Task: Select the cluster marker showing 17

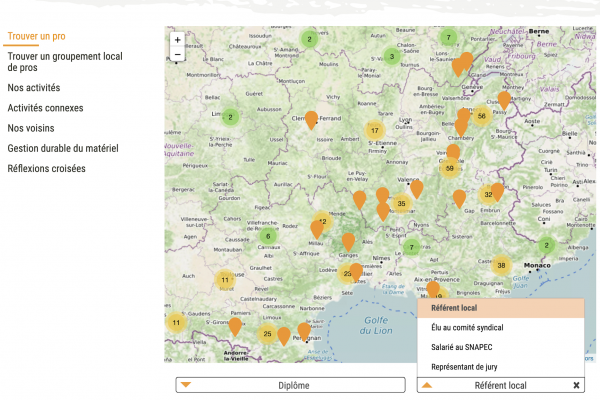Action: tap(375, 130)
